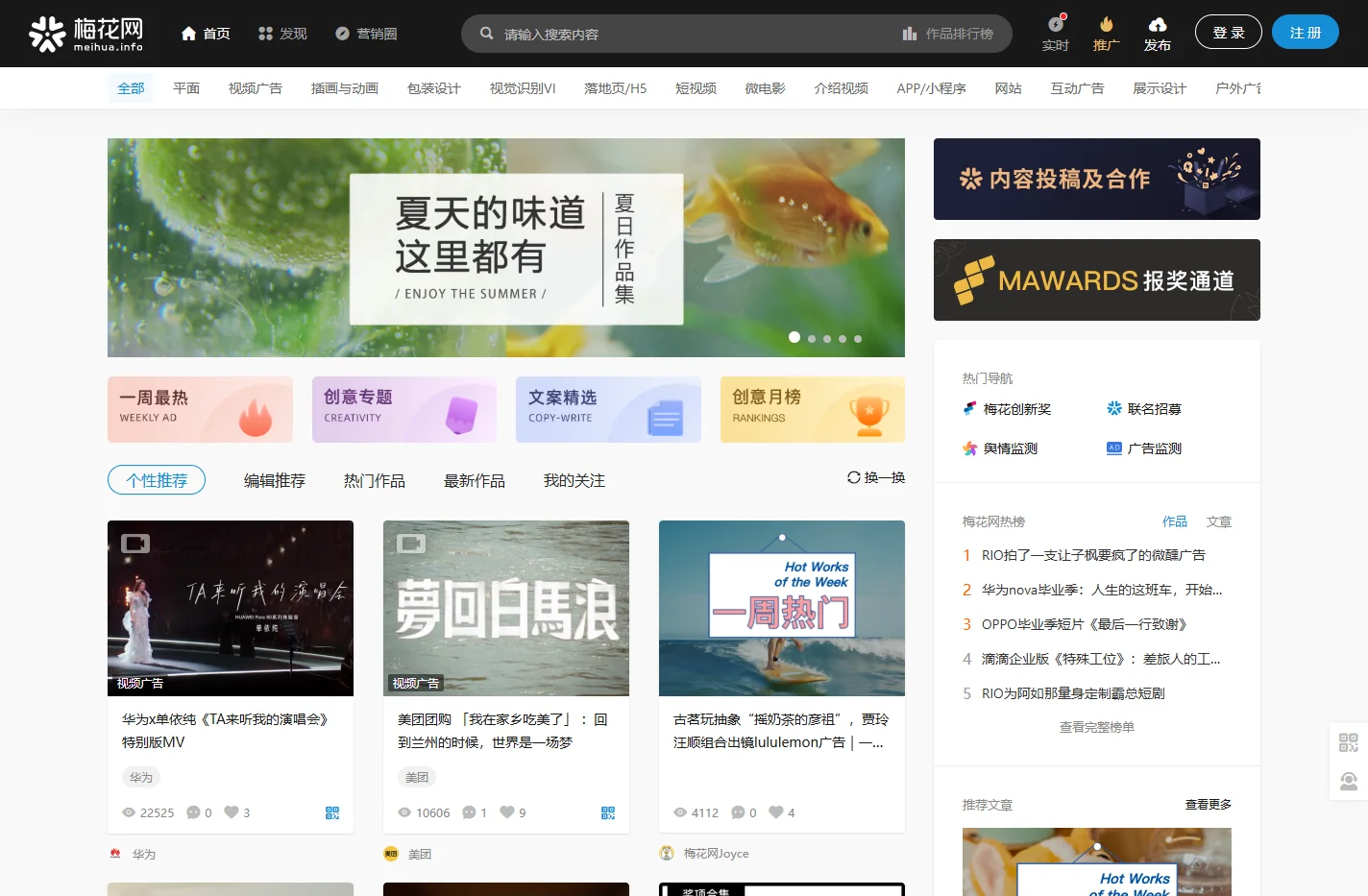Open the 梅花创新奖 navigation link
The image size is (1368, 896).
pyautogui.click(x=1007, y=409)
